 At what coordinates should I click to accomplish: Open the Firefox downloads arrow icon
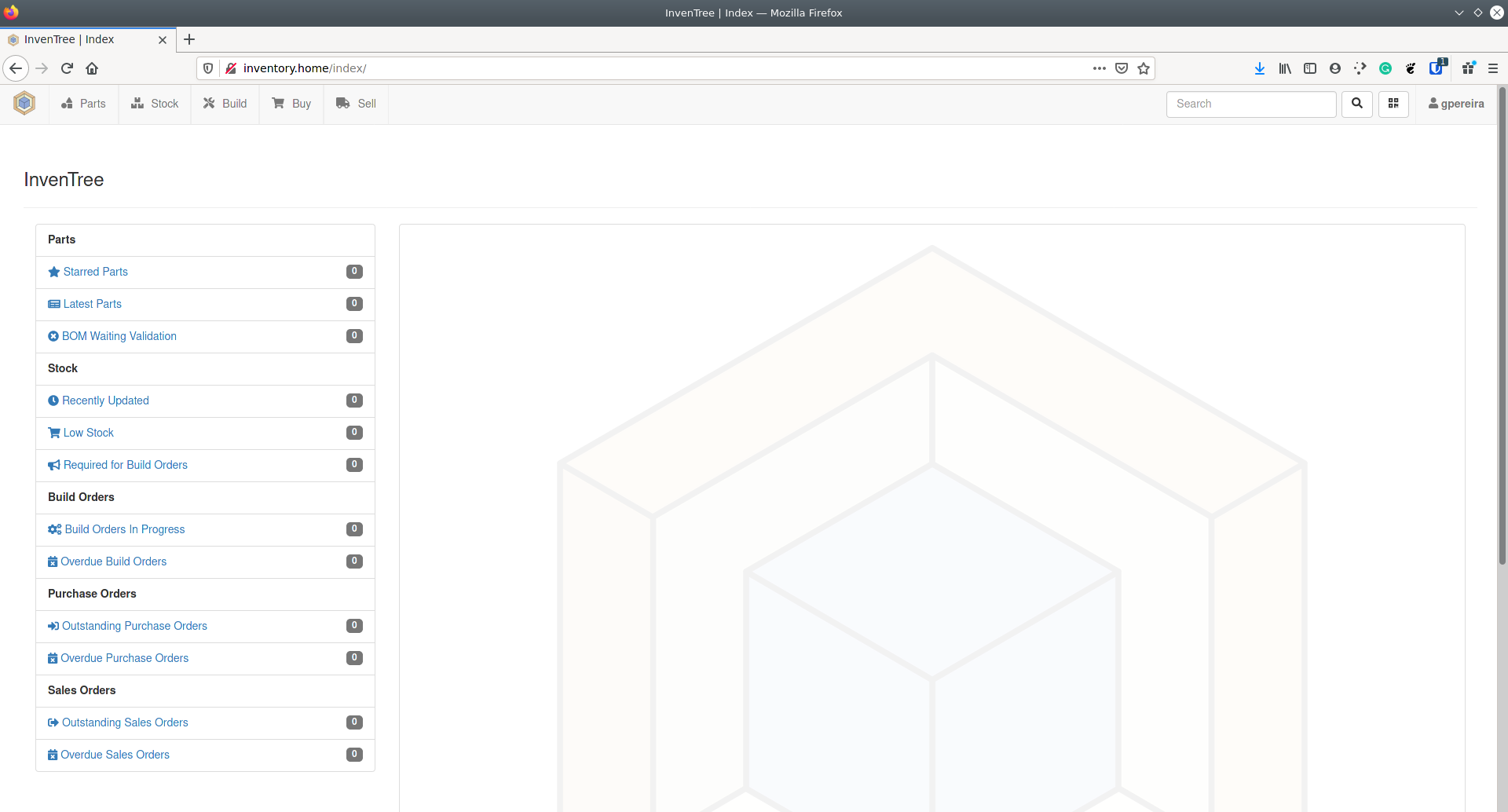pyautogui.click(x=1260, y=68)
